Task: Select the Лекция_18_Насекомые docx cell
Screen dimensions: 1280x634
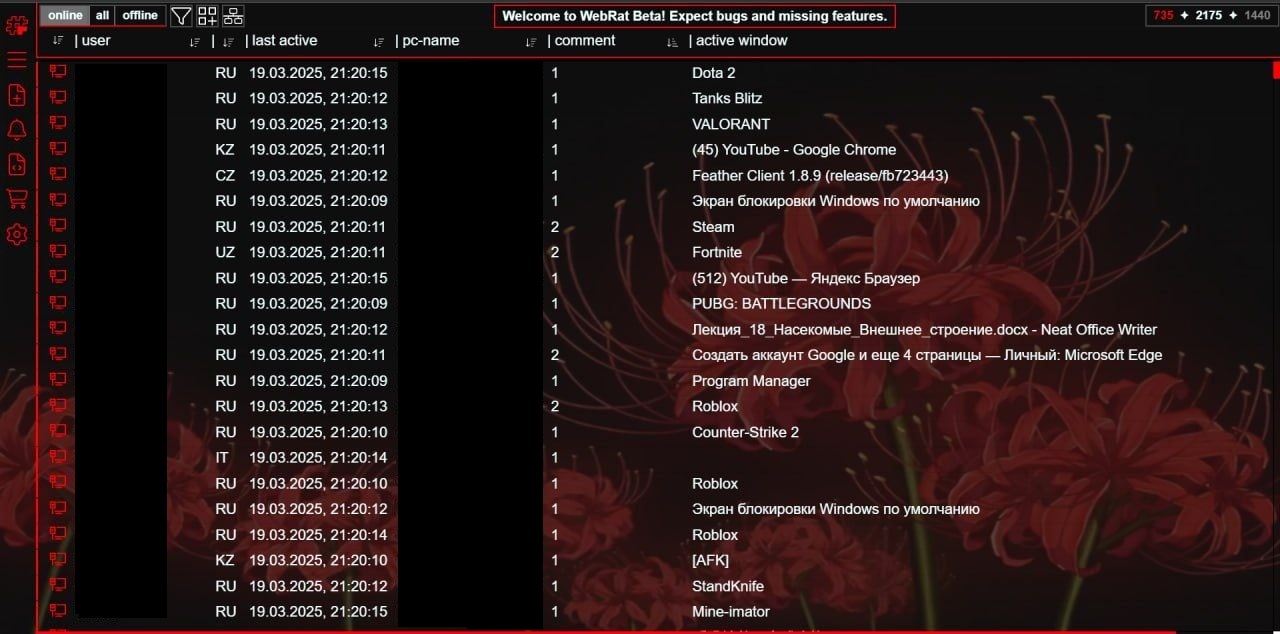Action: pos(925,329)
